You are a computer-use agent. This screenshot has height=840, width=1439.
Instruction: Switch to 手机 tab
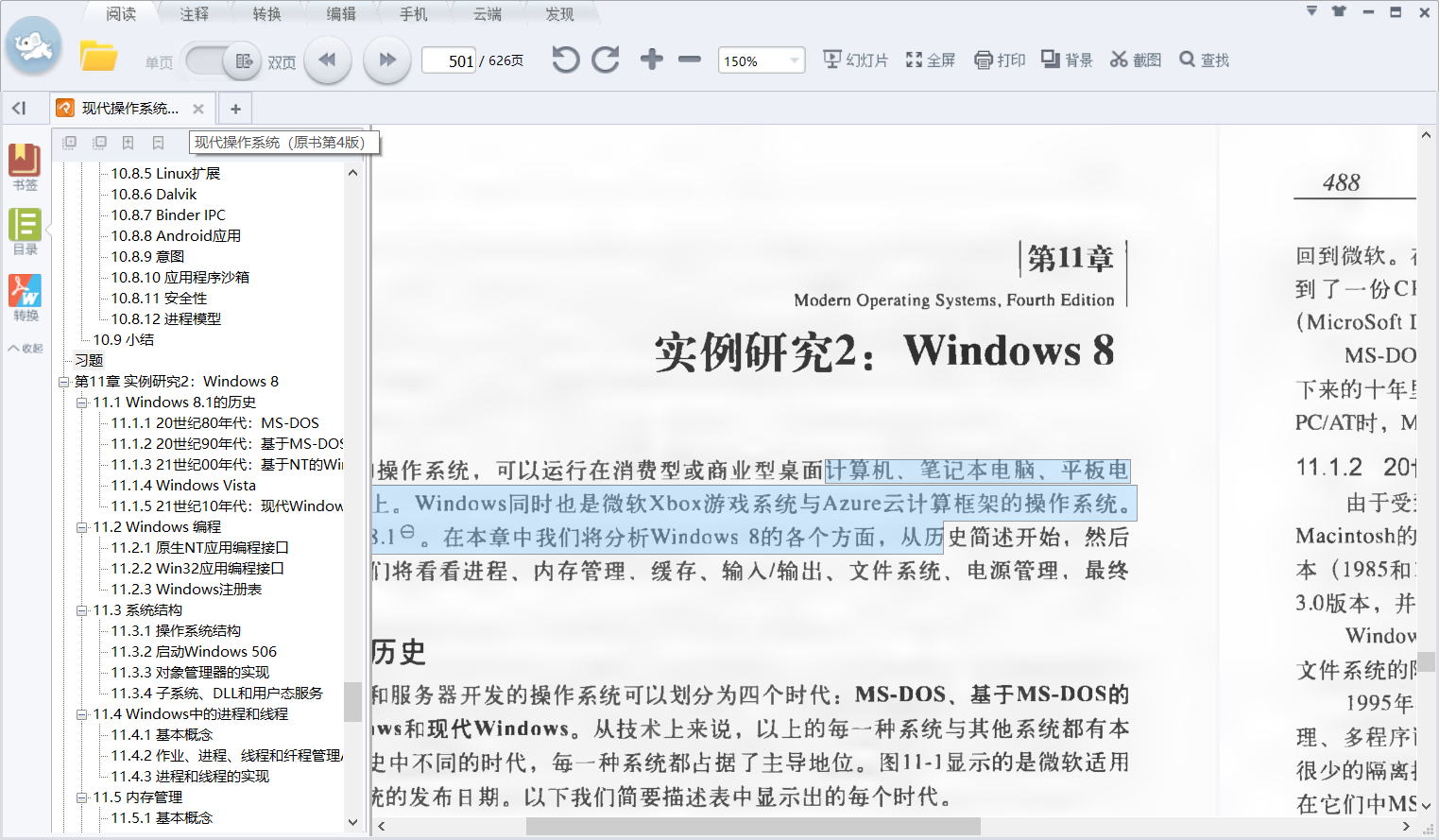[x=414, y=13]
